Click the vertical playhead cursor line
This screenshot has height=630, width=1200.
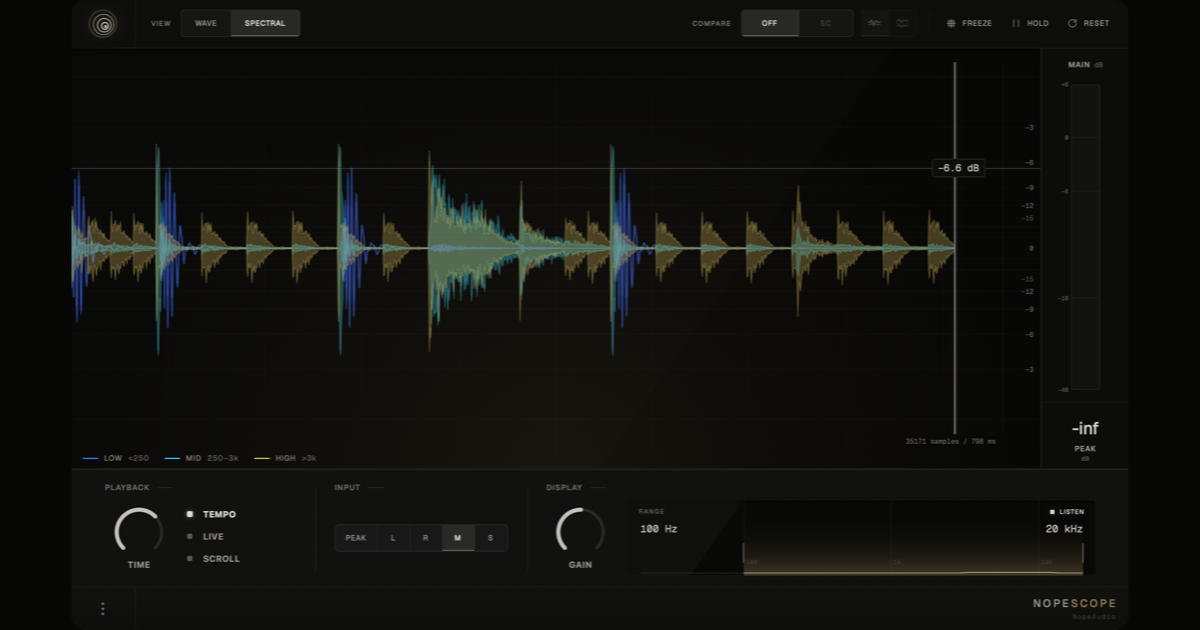click(x=954, y=247)
